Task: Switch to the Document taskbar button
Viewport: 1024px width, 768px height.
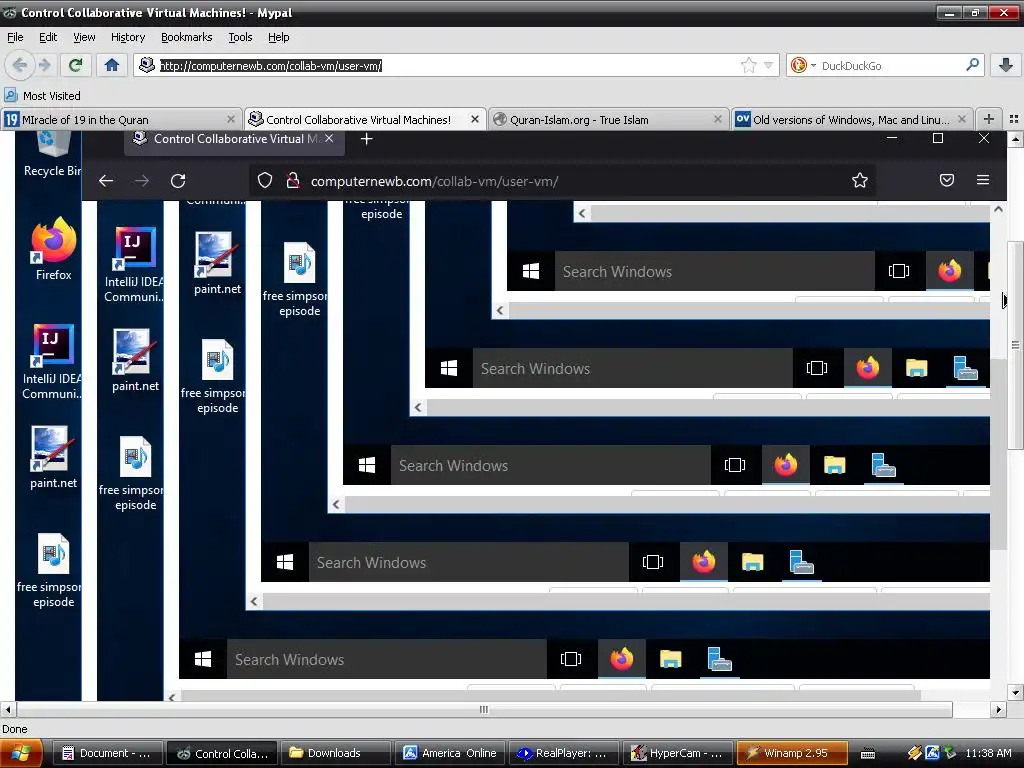Action: click(x=106, y=753)
